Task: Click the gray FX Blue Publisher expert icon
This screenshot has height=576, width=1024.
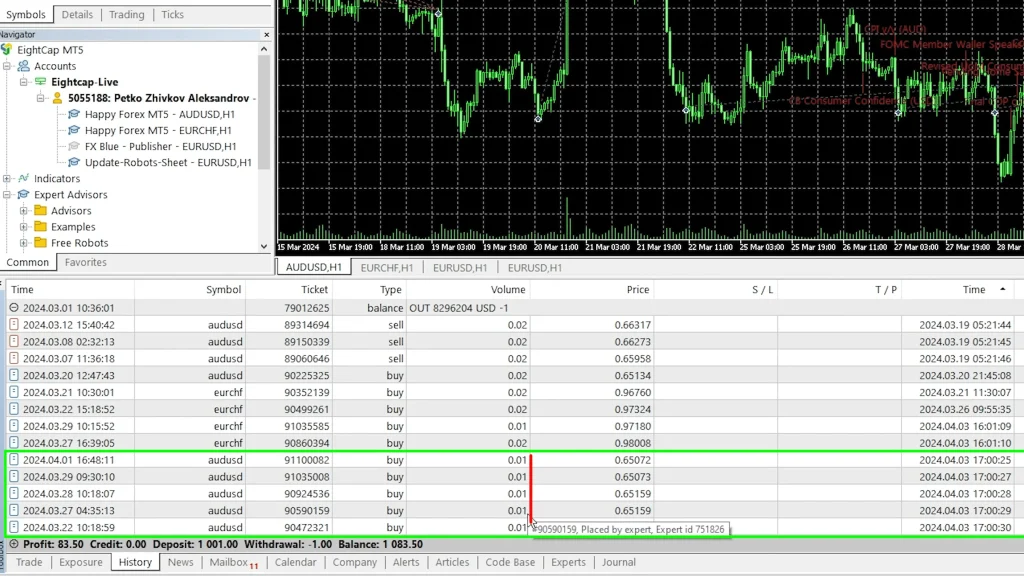Action: tap(74, 146)
